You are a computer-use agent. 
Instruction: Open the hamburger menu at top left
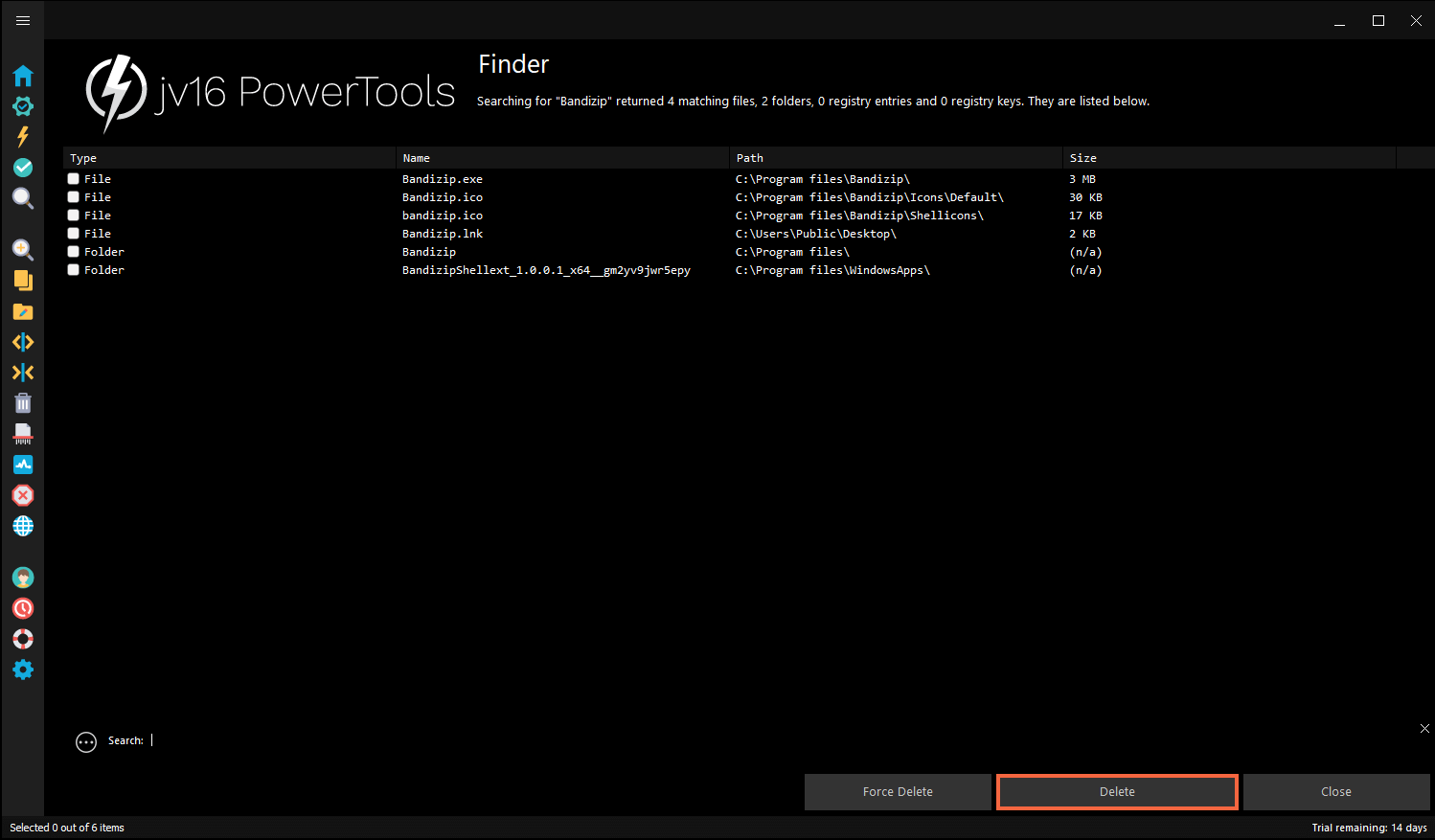[x=23, y=20]
